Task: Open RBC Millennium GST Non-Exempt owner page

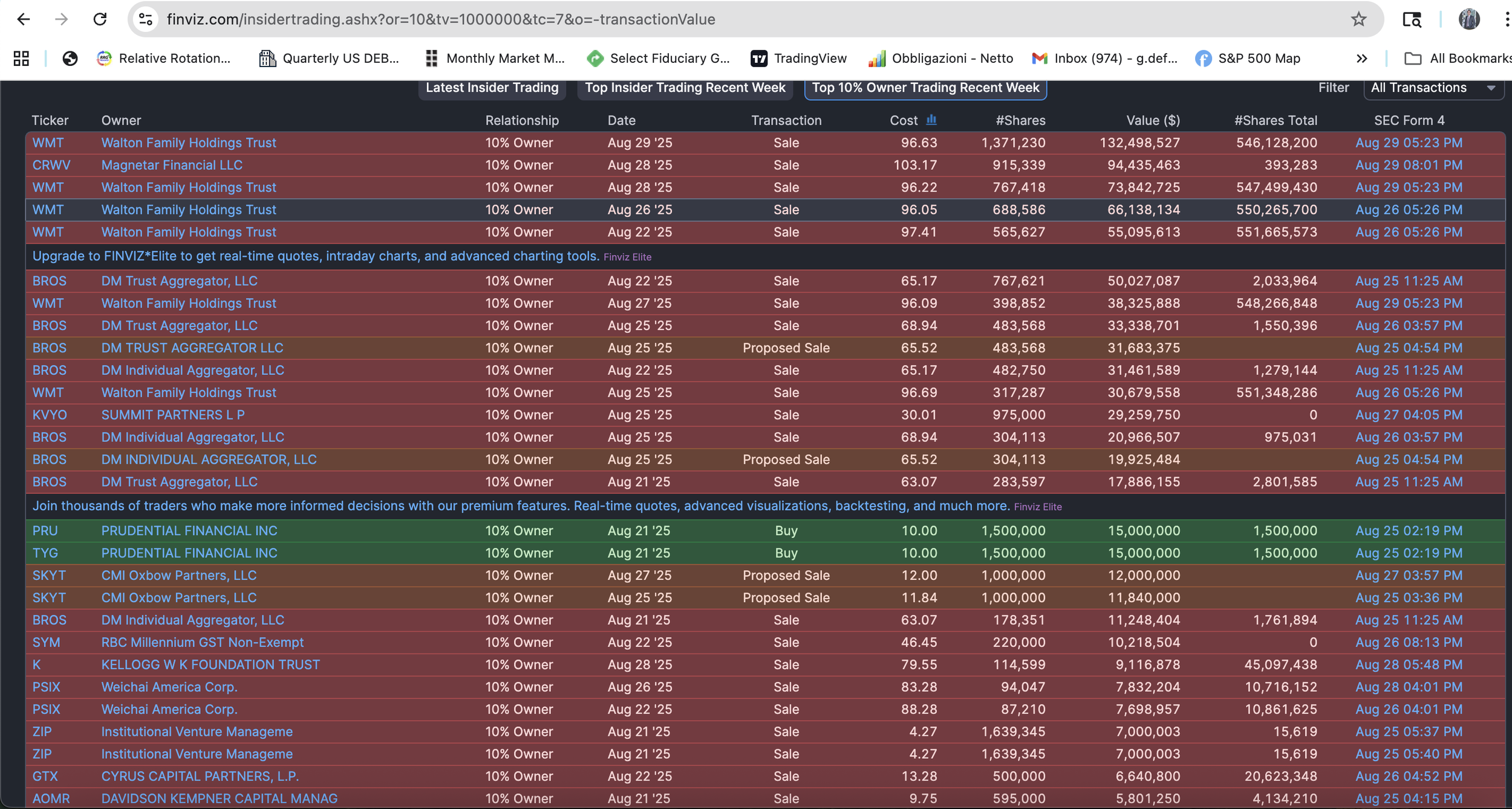Action: 203,642
